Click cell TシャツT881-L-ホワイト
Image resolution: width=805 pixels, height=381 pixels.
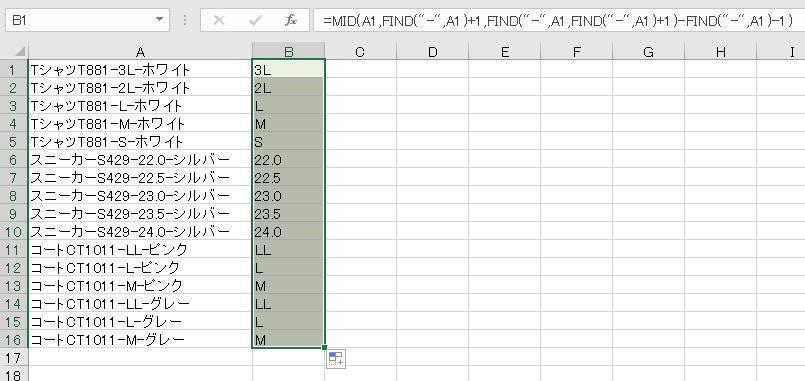click(x=140, y=105)
